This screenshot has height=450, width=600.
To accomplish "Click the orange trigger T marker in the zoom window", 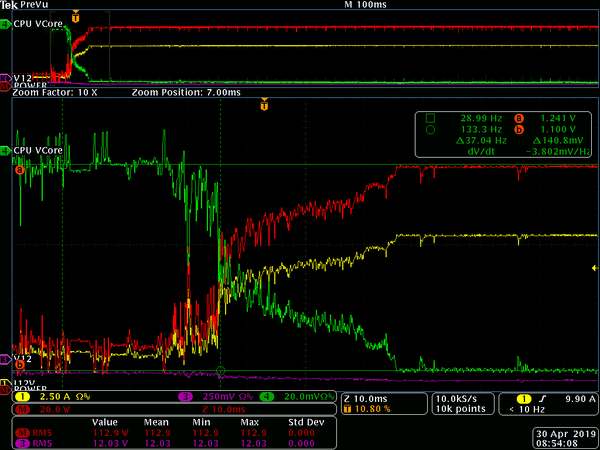I will tap(264, 104).
